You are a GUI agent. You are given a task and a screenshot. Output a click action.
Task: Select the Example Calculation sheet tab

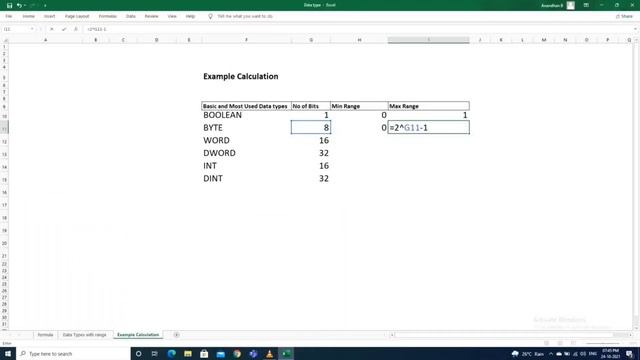[138, 335]
